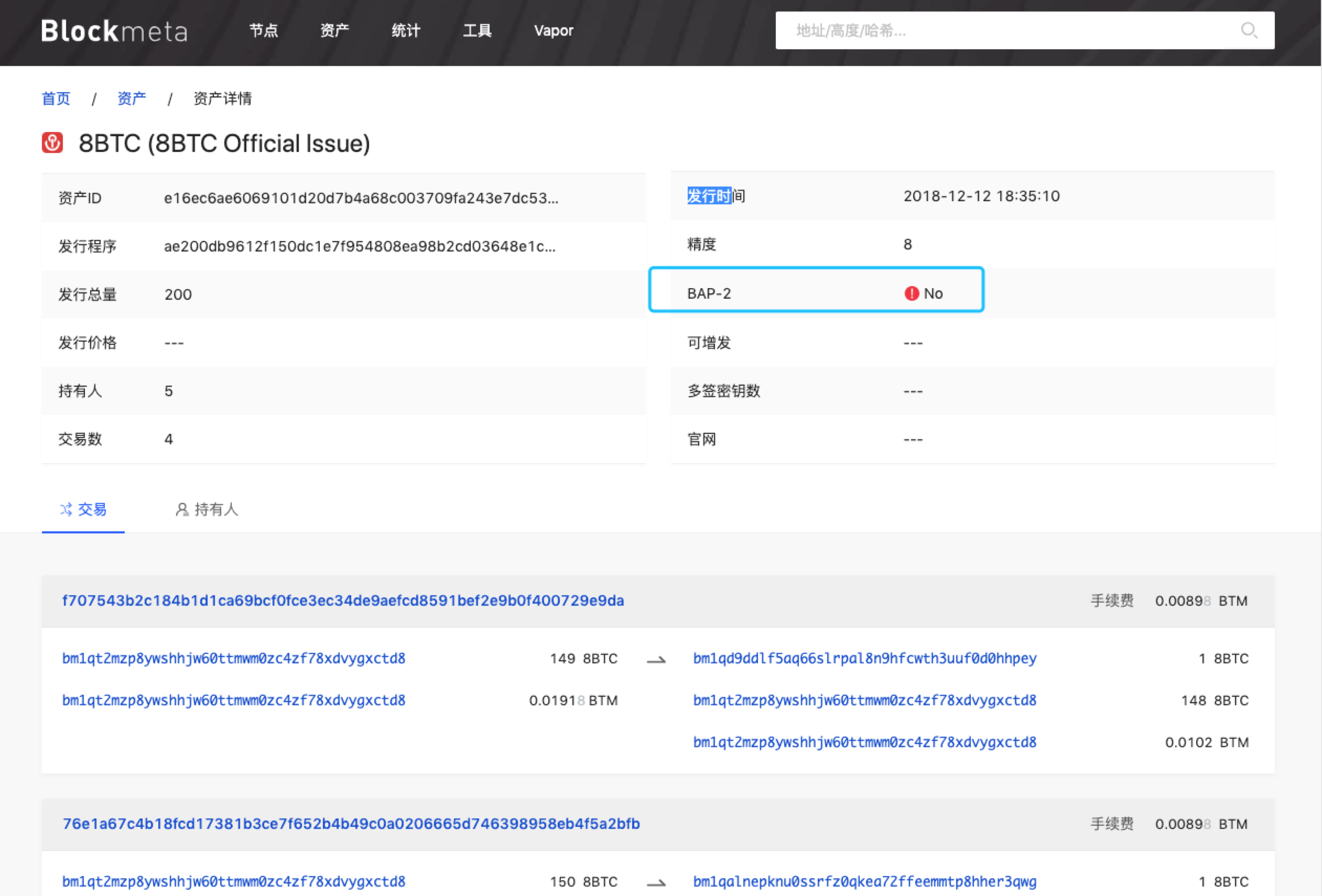Click the 持有人 count 5
Screen dimensions: 1322x896
coord(168,391)
